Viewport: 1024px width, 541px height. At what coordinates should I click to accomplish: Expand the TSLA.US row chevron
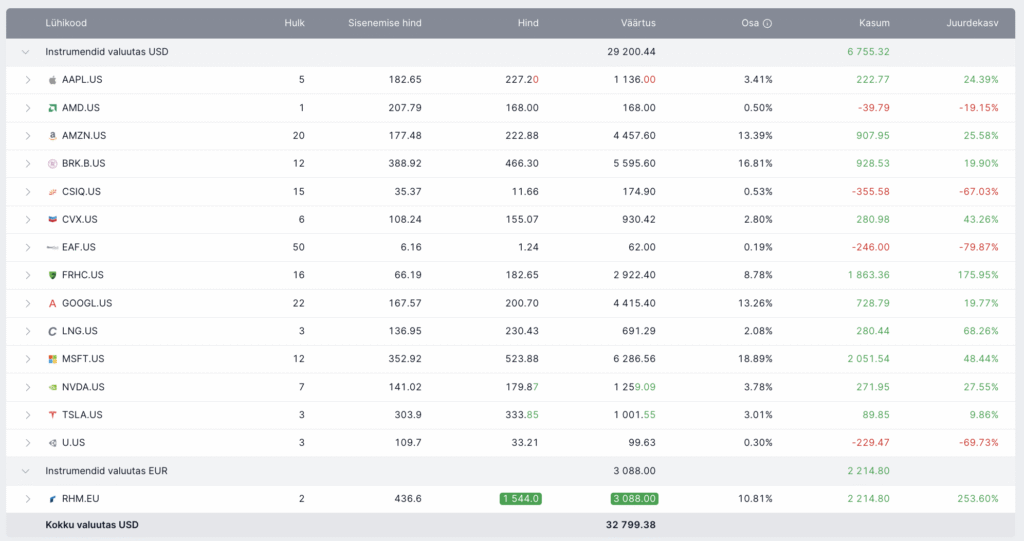[27, 415]
